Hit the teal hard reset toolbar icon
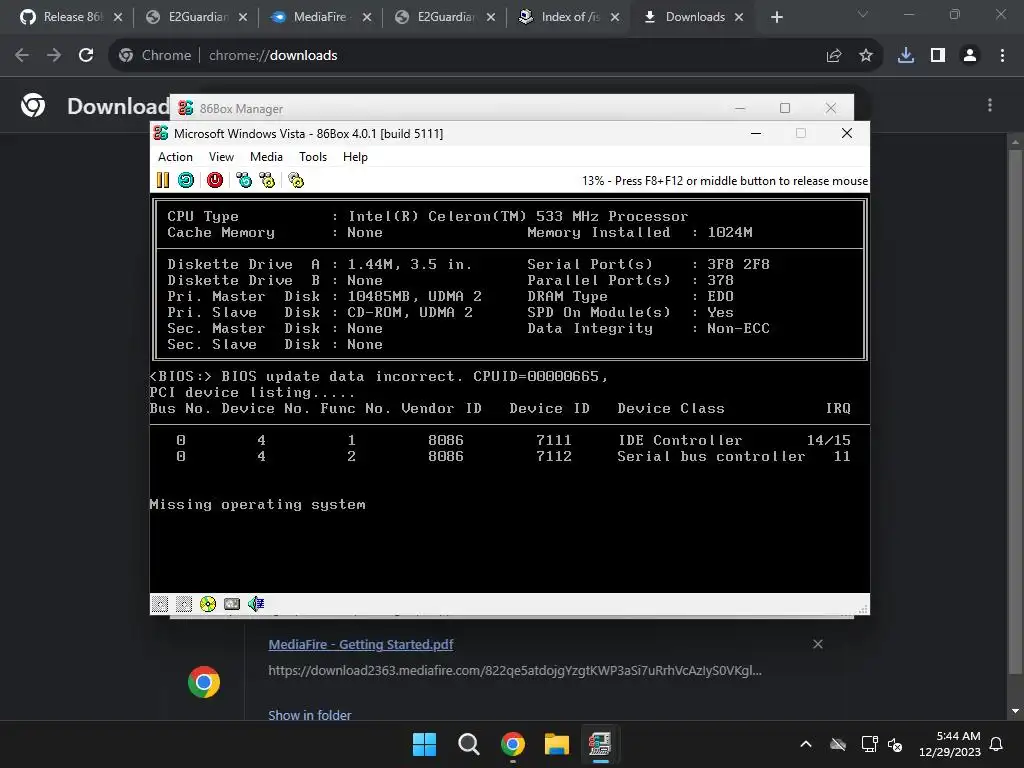This screenshot has height=768, width=1024. click(186, 180)
